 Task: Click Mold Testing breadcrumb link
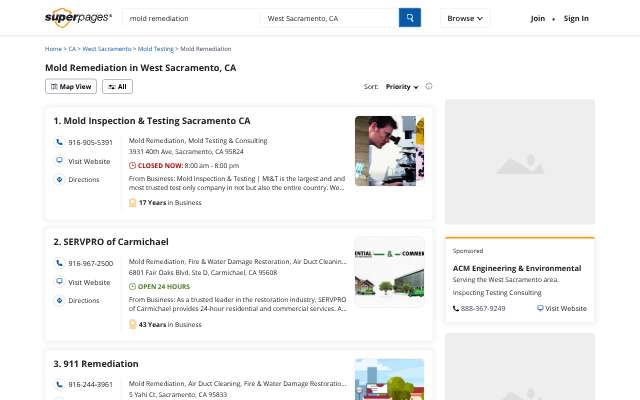156,49
